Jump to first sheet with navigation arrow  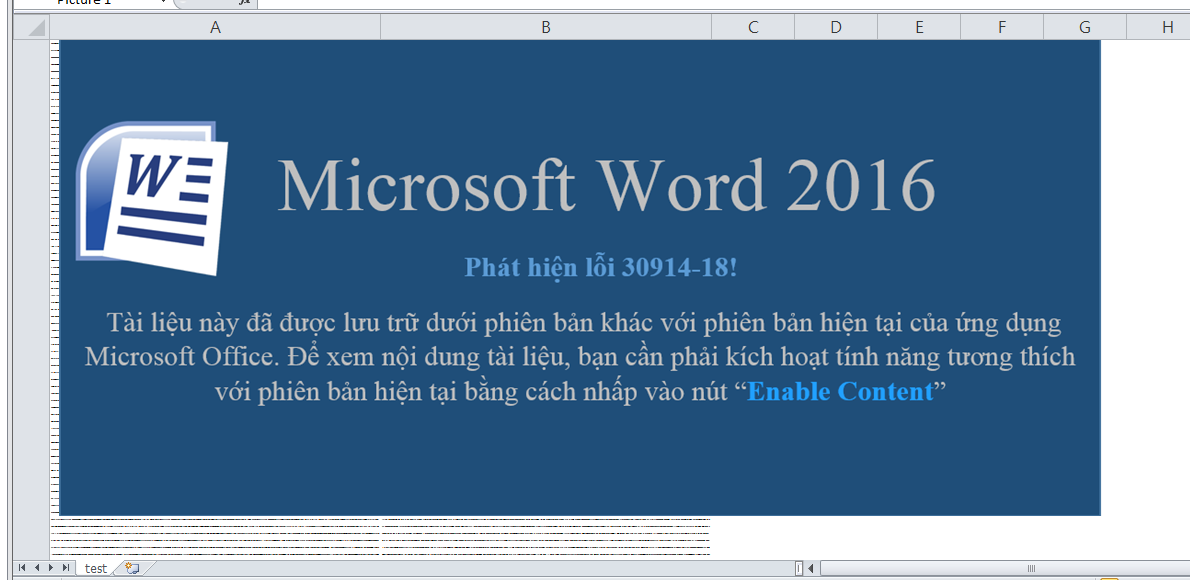pyautogui.click(x=22, y=568)
